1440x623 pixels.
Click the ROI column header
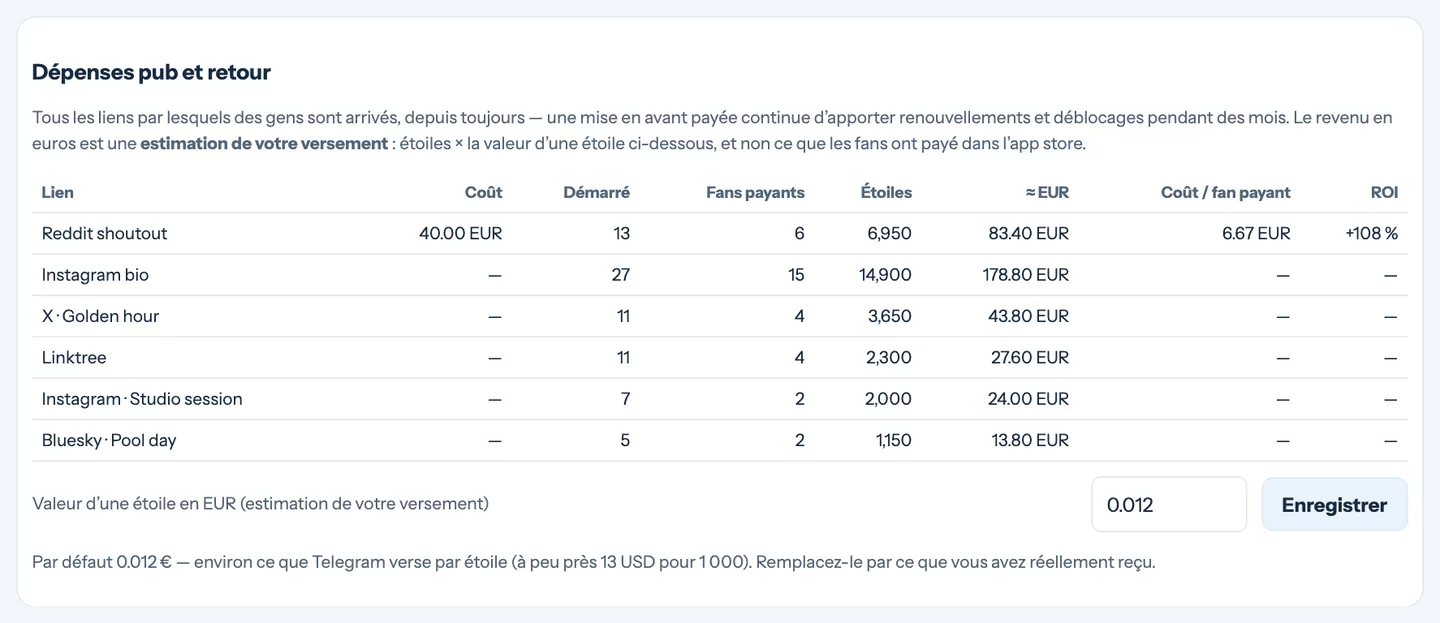tap(1385, 192)
